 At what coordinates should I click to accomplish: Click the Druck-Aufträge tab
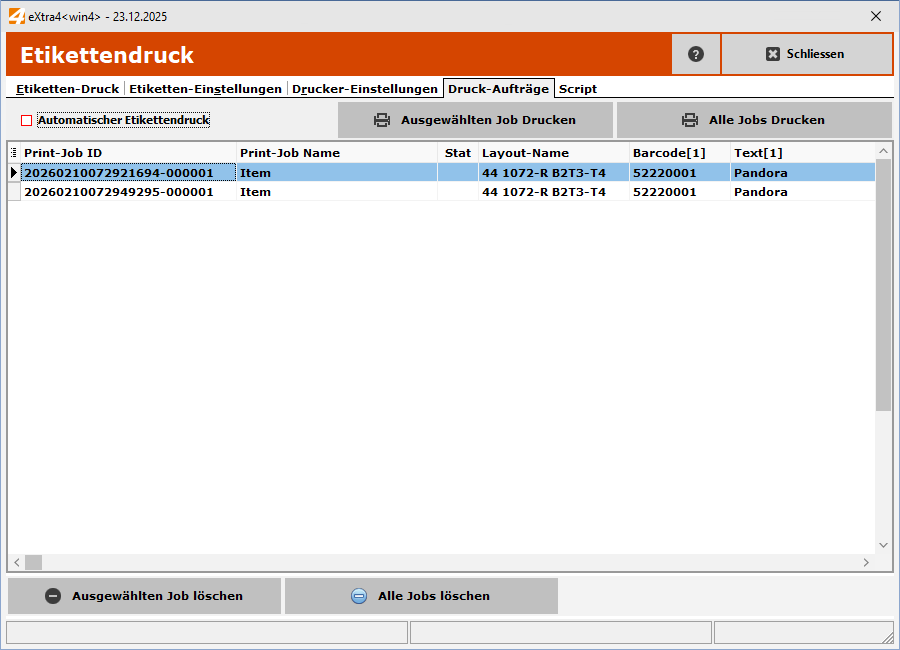499,88
